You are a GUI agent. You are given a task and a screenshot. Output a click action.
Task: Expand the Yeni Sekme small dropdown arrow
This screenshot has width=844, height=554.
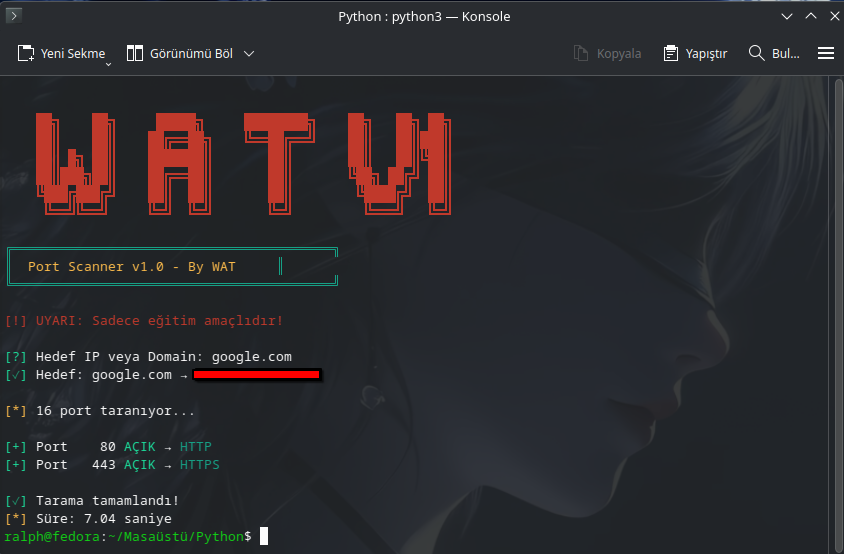pyautogui.click(x=108, y=64)
